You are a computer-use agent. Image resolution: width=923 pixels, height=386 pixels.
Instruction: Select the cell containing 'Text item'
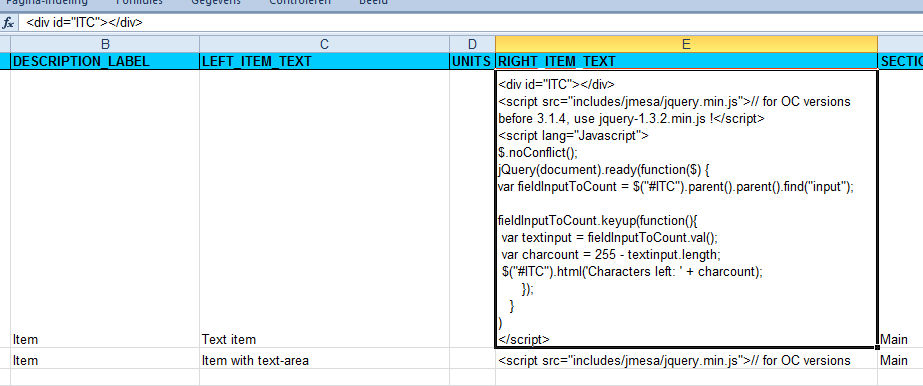(x=324, y=209)
